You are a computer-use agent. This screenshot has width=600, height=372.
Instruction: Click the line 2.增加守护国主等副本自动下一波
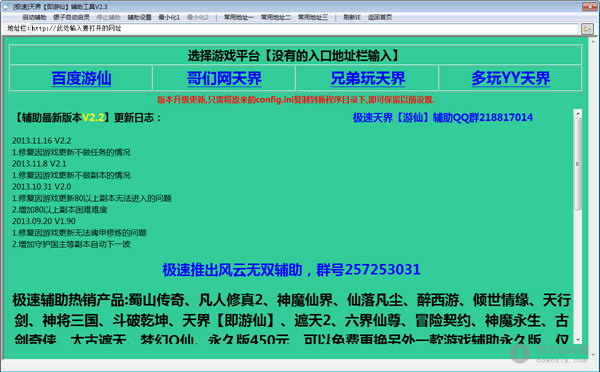pos(71,244)
